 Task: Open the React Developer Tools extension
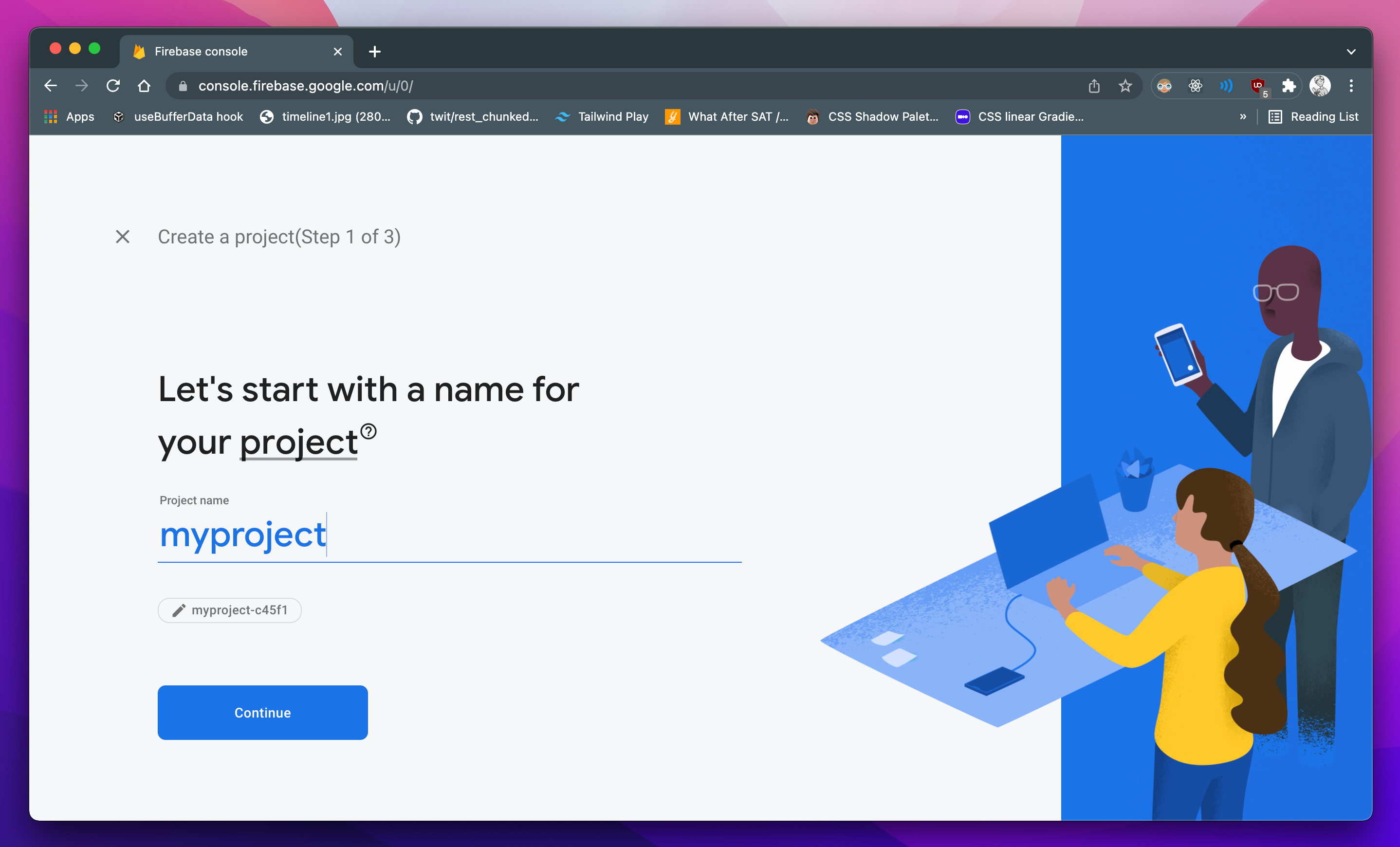click(1196, 86)
